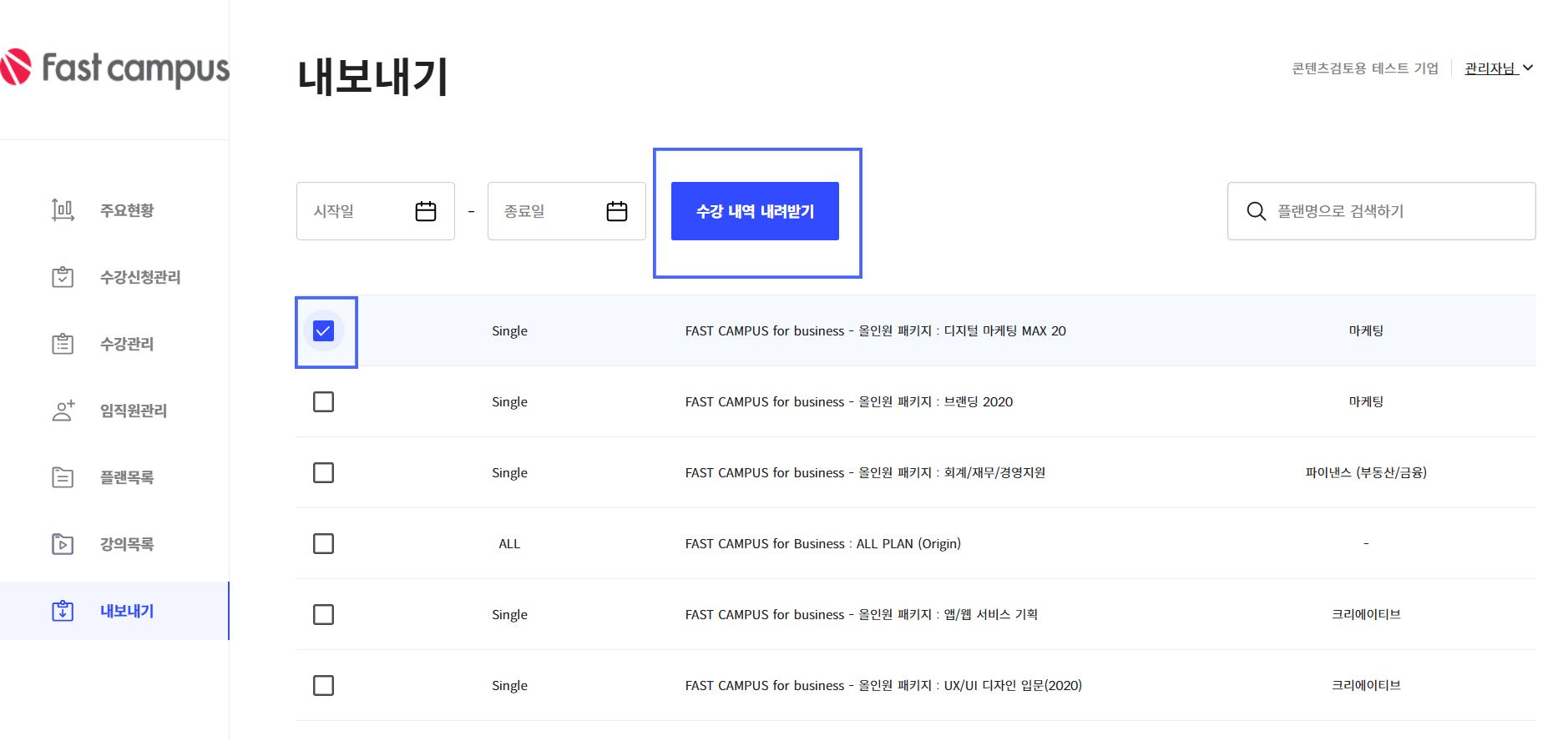Viewport: 1568px width, 741px height.
Task: Open calendar picker in 시작일 field
Action: [426, 211]
